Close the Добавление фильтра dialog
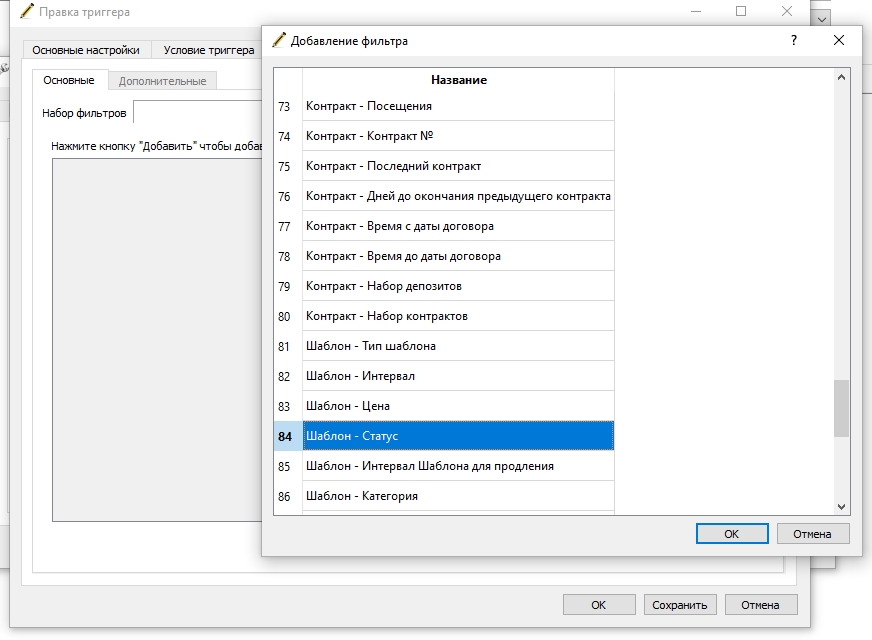Image resolution: width=872 pixels, height=640 pixels. click(839, 40)
